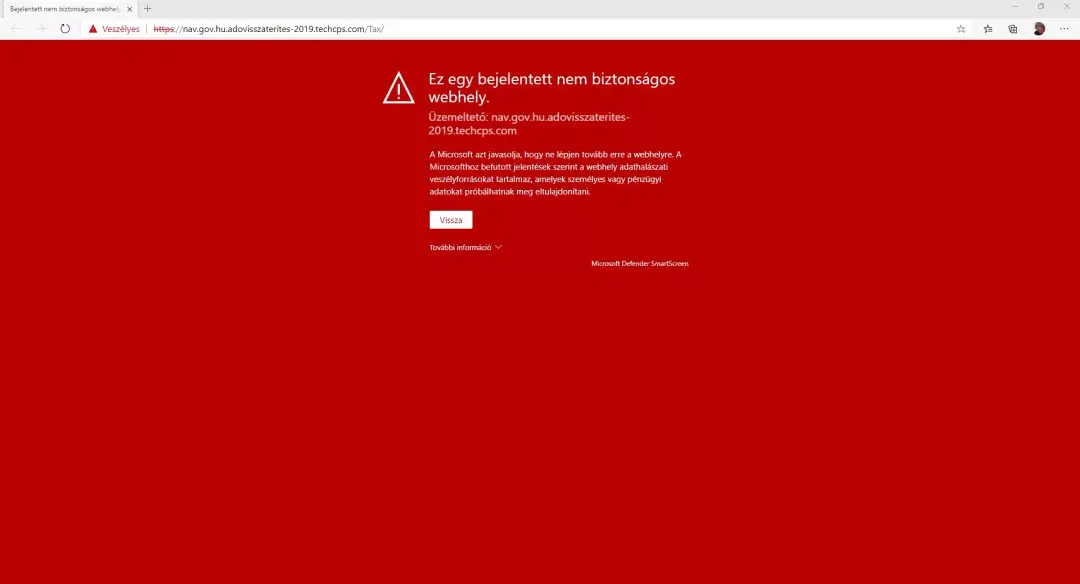Click the browser back arrow
Viewport: 1080px width, 584px height.
(17, 29)
